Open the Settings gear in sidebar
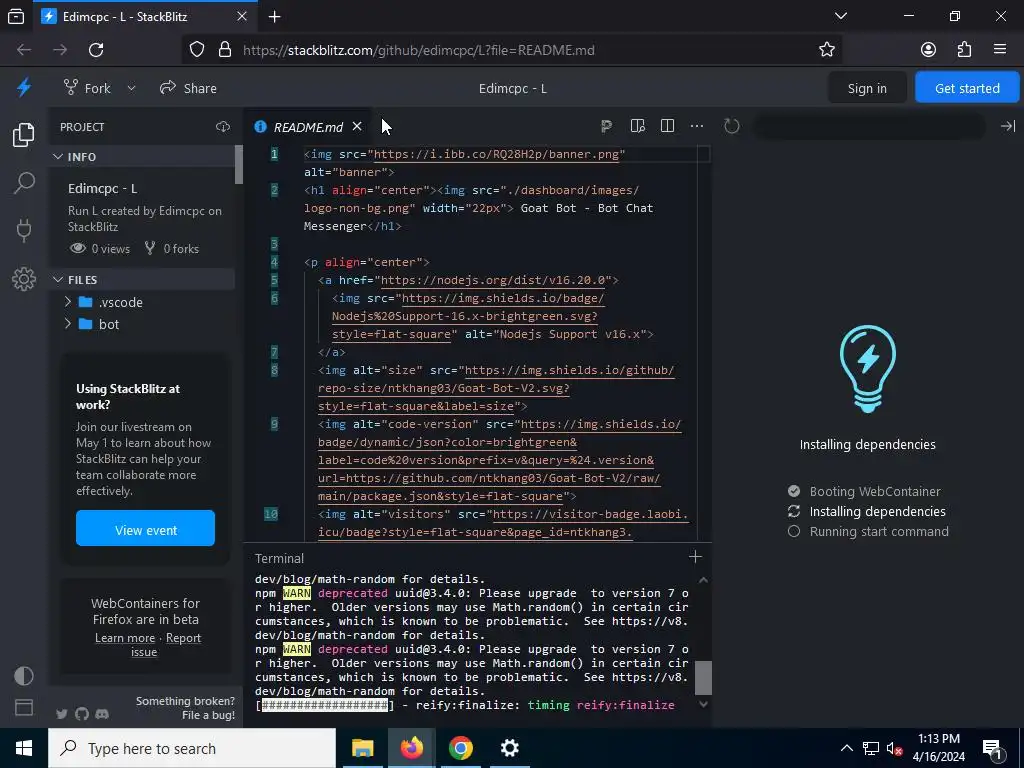1024x768 pixels. [24, 279]
